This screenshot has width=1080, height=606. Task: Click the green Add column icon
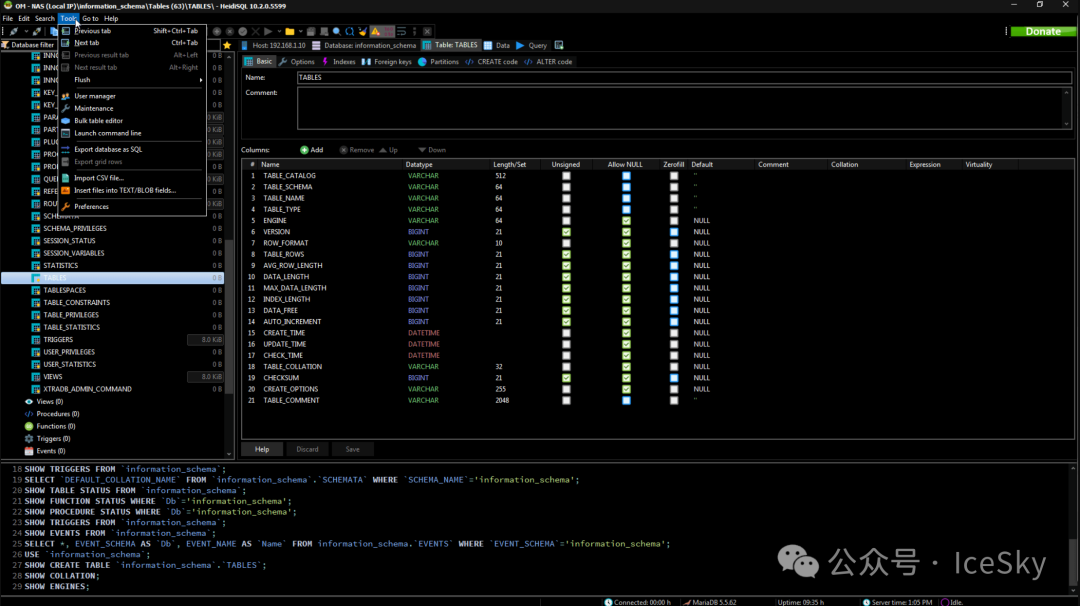[303, 150]
